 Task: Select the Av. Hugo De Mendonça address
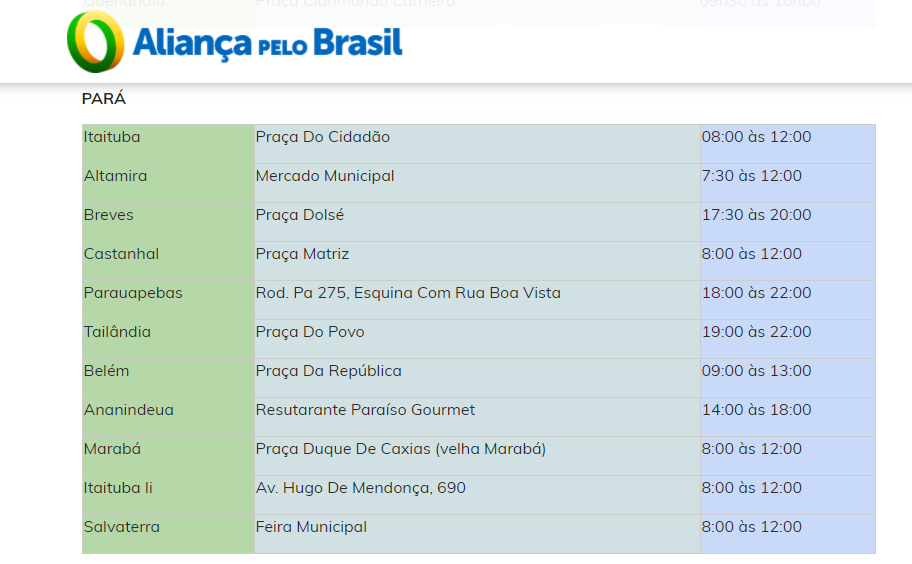[360, 488]
